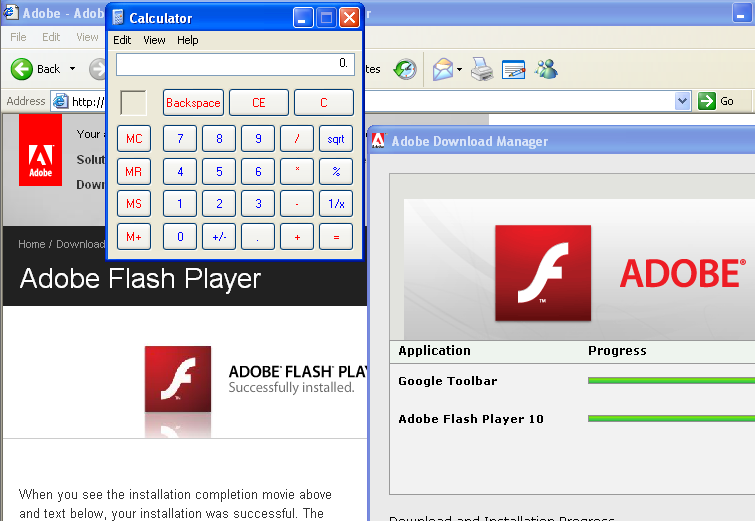This screenshot has width=755, height=521.
Task: Click the Edit page icon in IE toolbar
Action: click(x=513, y=69)
